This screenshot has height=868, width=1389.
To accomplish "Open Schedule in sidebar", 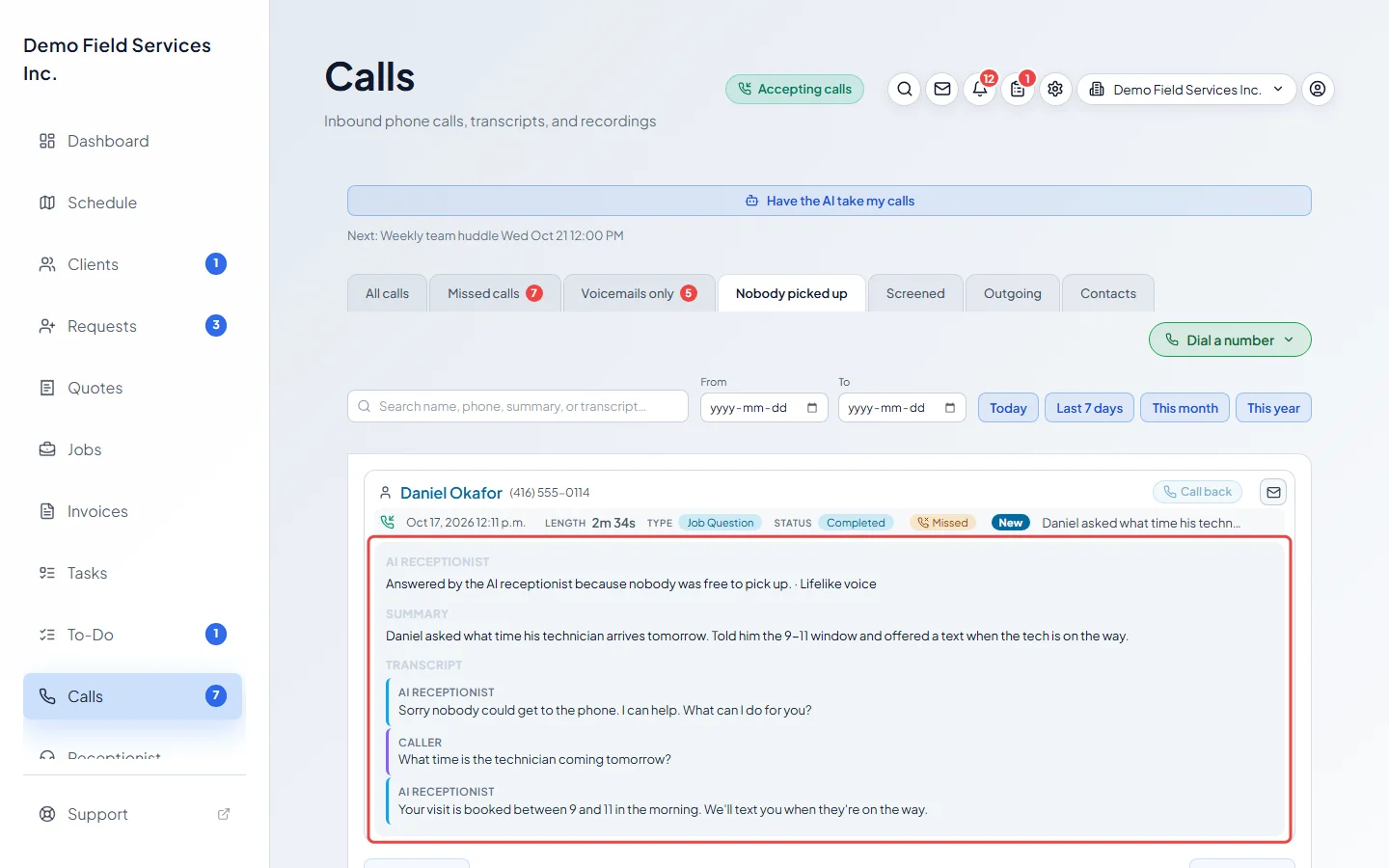I will tap(132, 203).
